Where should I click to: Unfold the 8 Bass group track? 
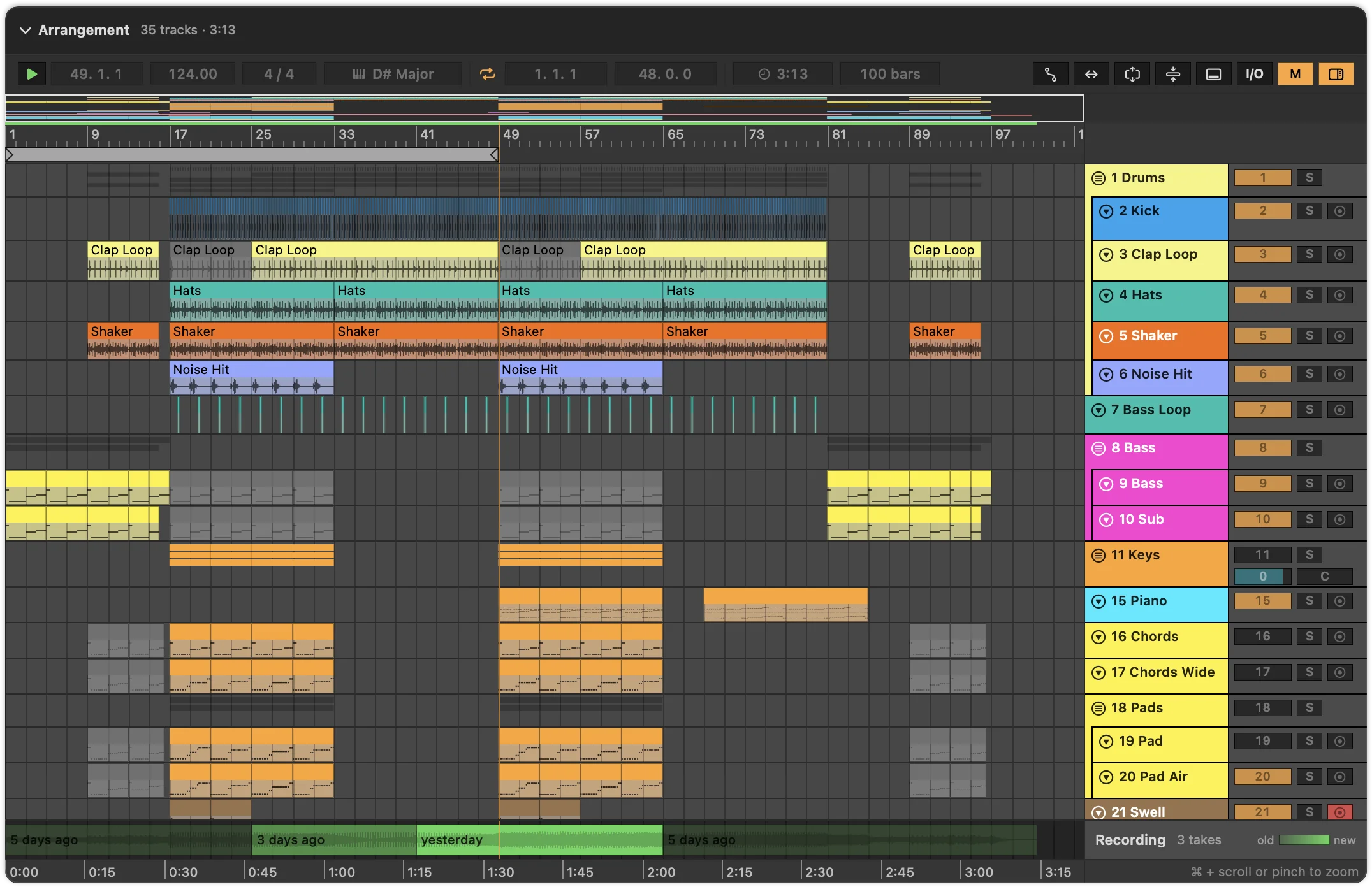1098,448
